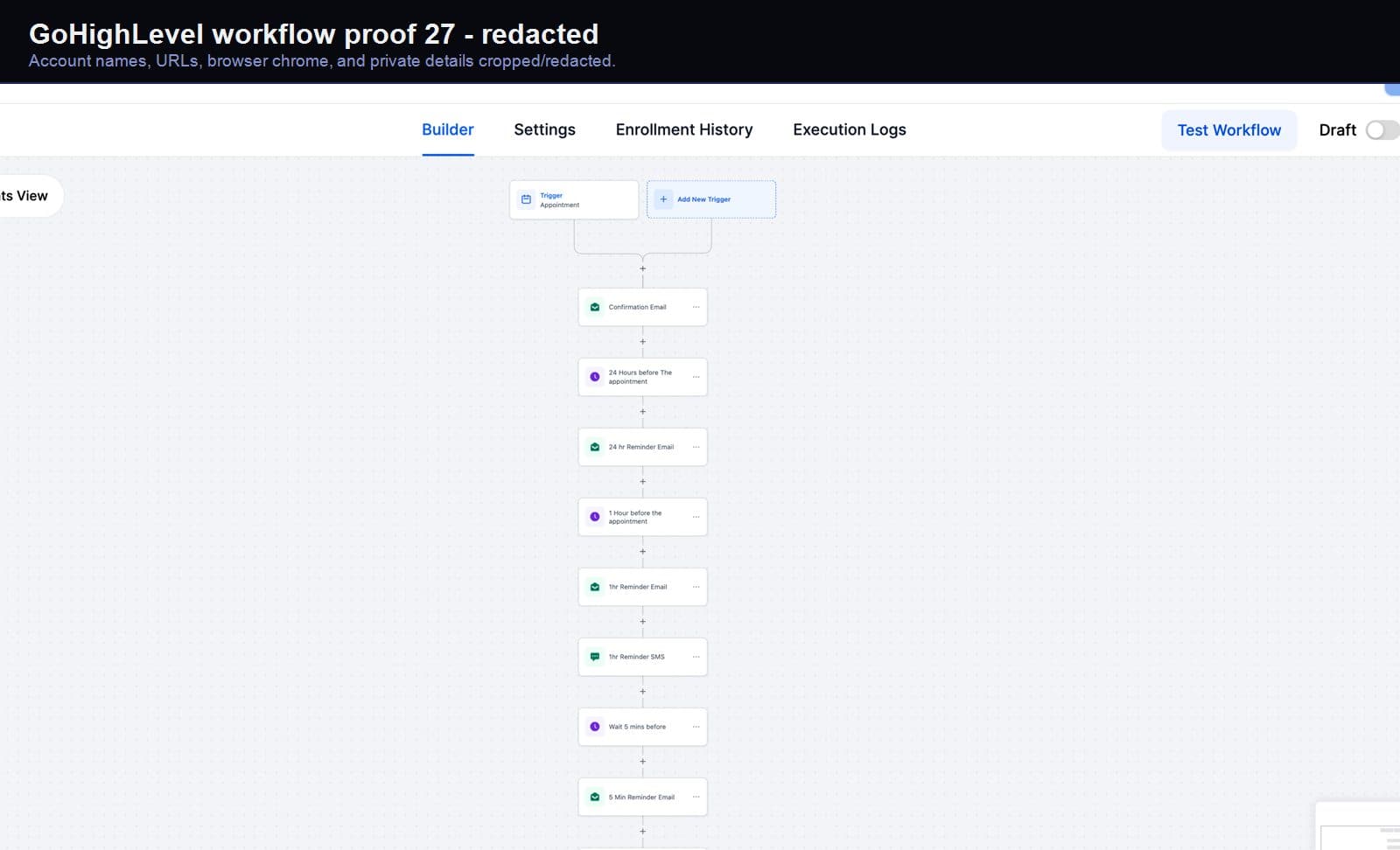1400x850 pixels.
Task: Add a step below Confirmation Email
Action: [643, 342]
